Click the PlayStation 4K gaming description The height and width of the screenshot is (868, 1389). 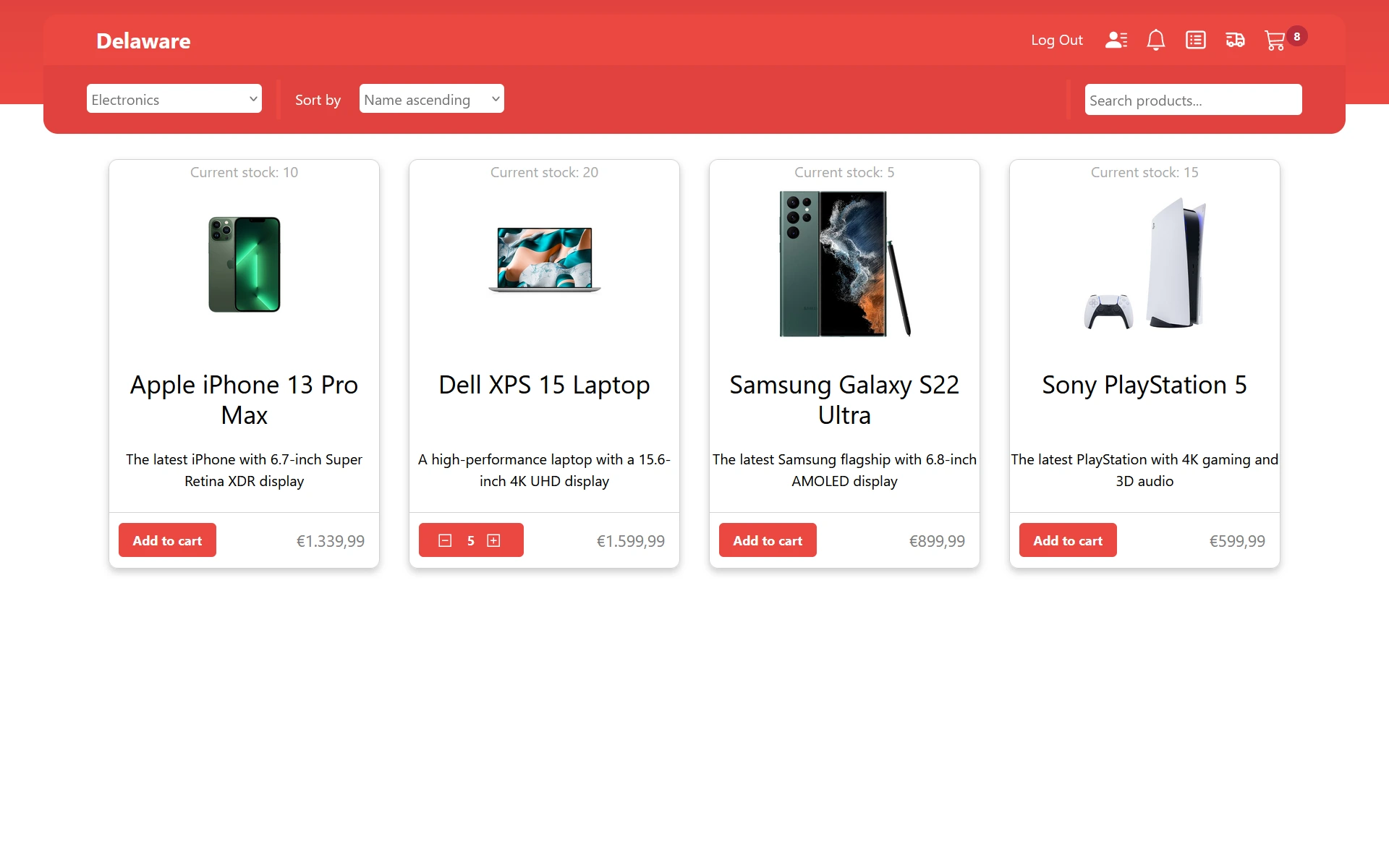(x=1144, y=470)
